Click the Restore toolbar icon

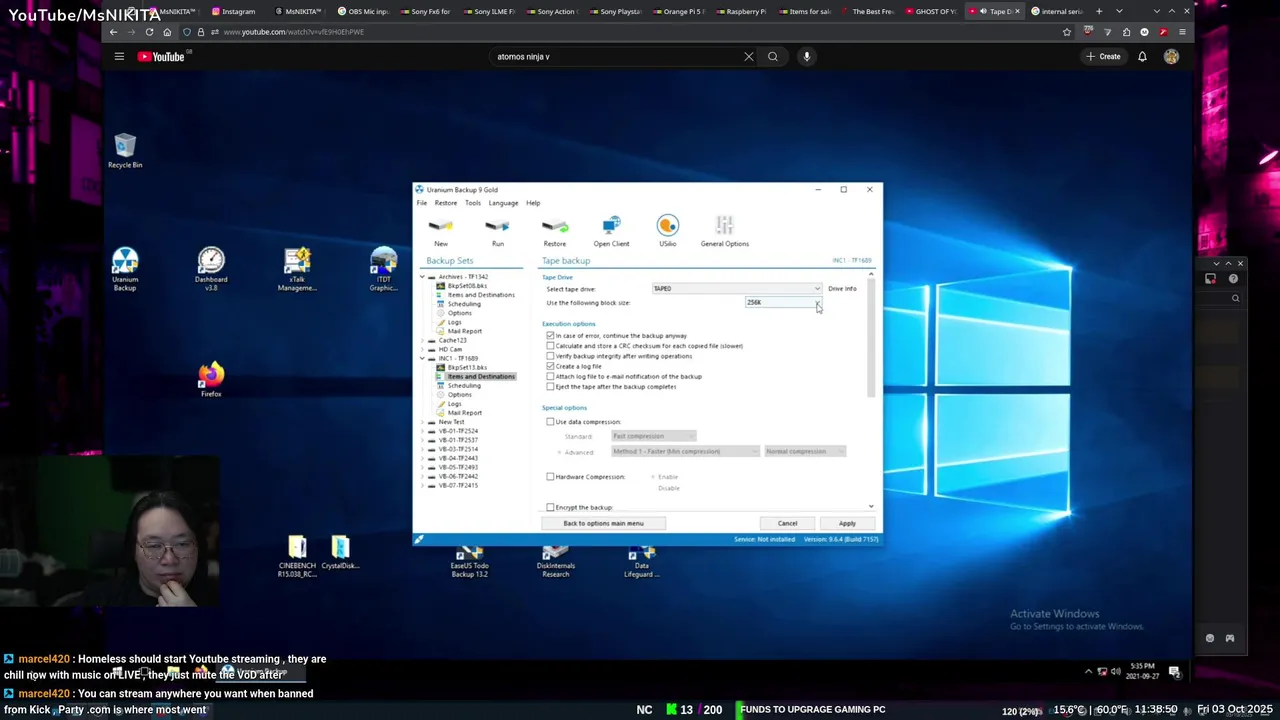pyautogui.click(x=554, y=231)
